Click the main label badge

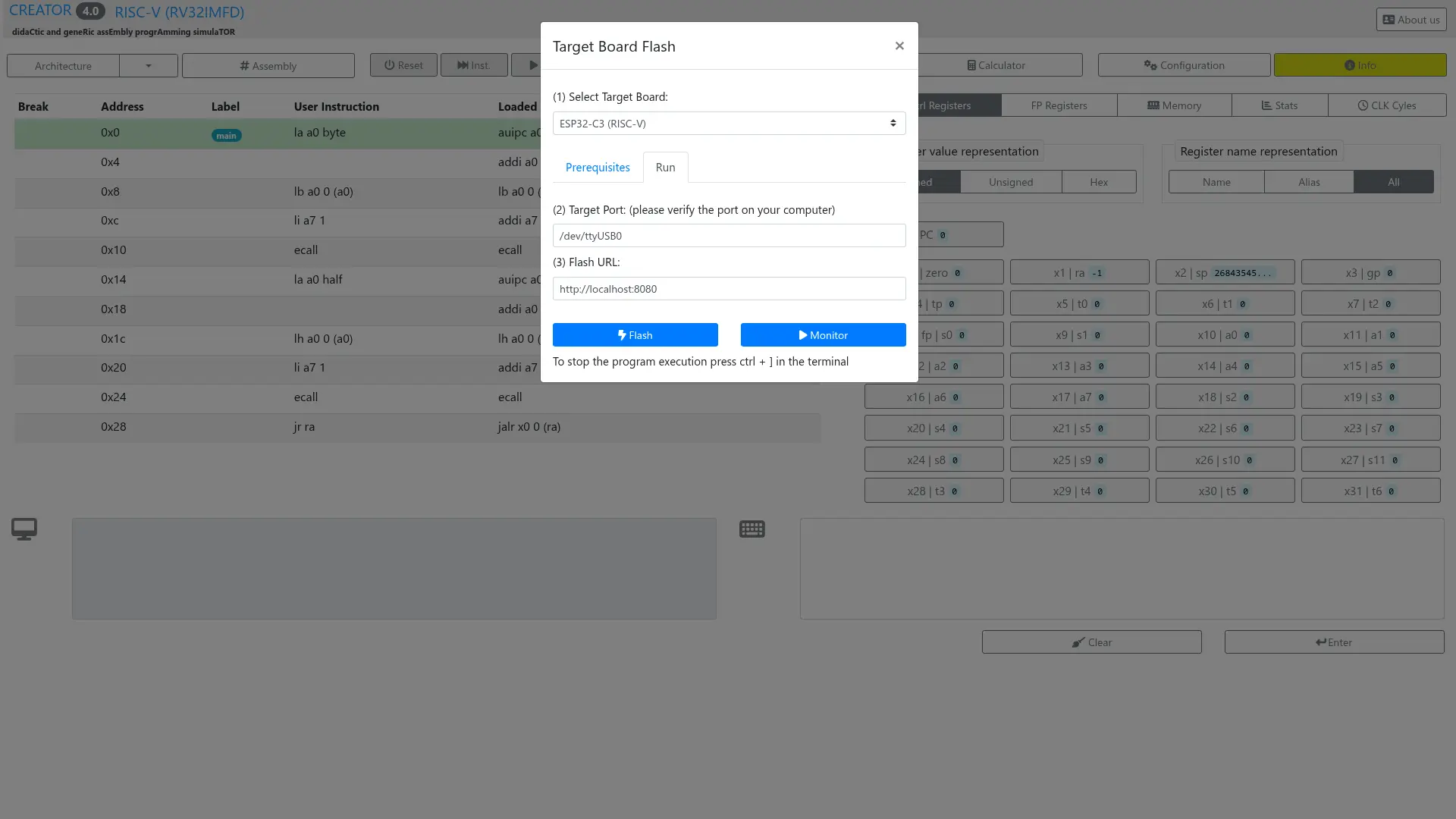[226, 136]
